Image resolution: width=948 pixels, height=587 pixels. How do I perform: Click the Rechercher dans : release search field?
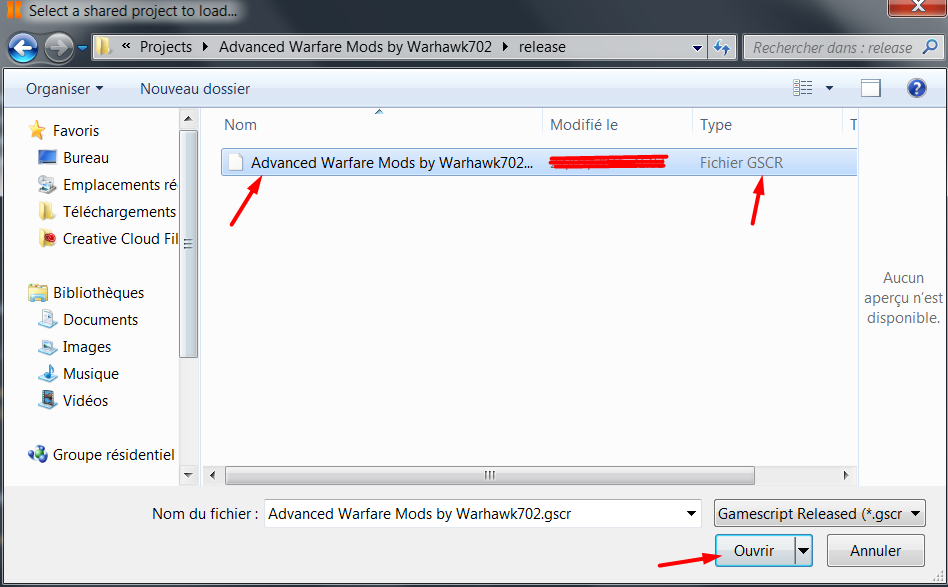833,47
